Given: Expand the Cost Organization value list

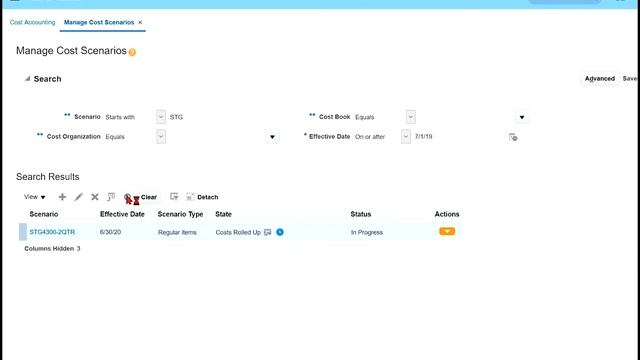Looking at the screenshot, I should 272,137.
